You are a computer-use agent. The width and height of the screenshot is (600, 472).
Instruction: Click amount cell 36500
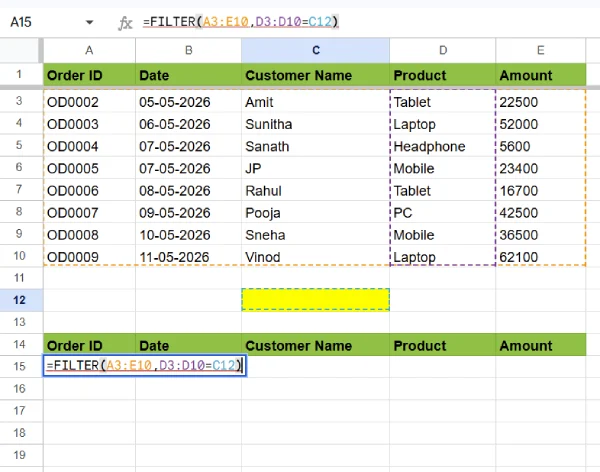[540, 235]
